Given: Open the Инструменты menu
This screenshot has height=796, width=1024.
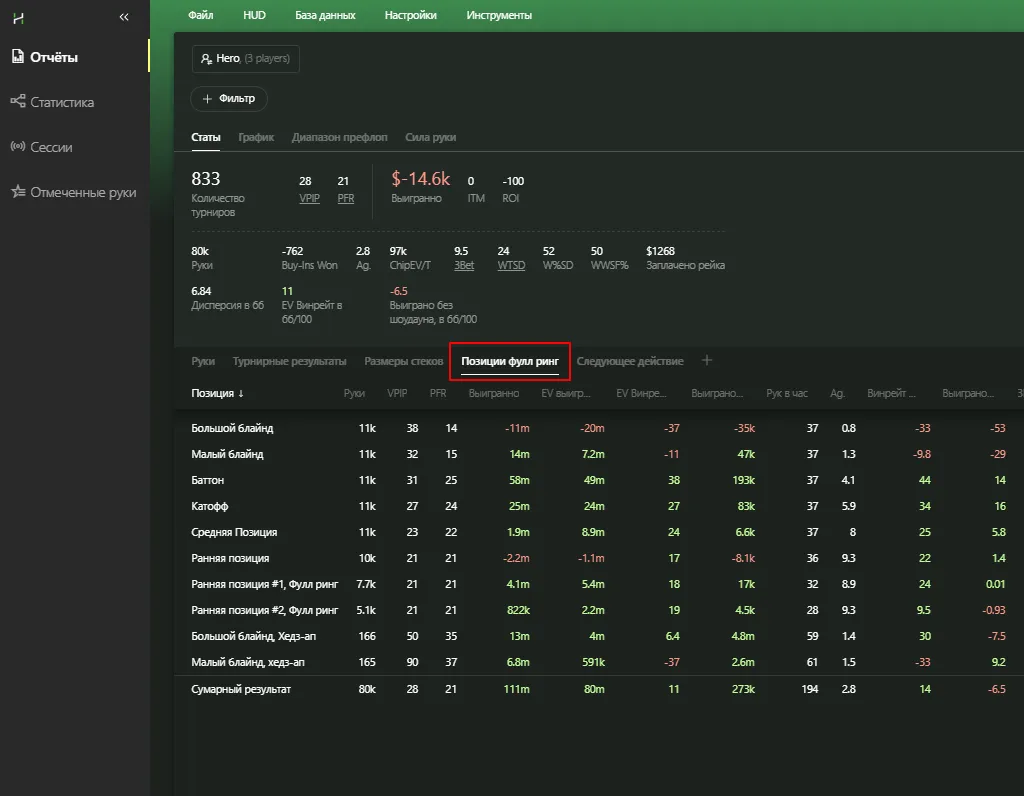Looking at the screenshot, I should pyautogui.click(x=499, y=16).
